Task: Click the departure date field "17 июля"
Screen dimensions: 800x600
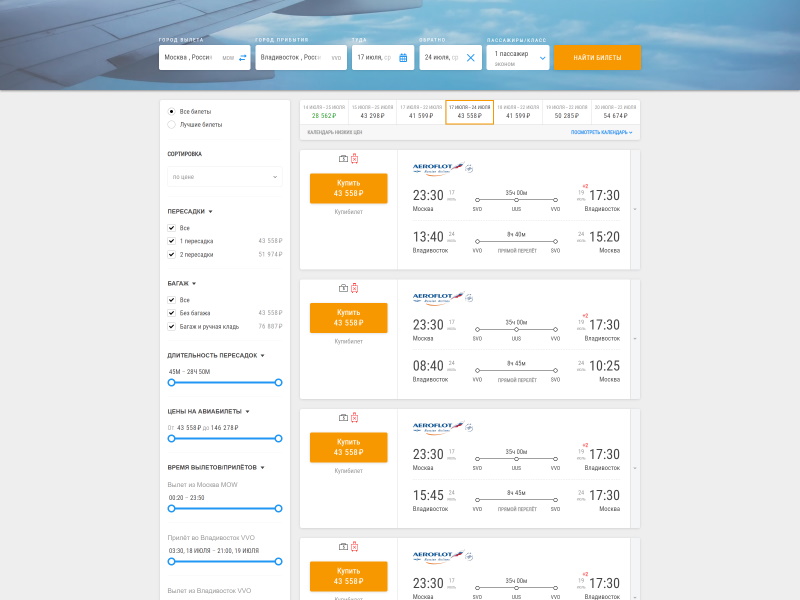Action: tap(383, 58)
